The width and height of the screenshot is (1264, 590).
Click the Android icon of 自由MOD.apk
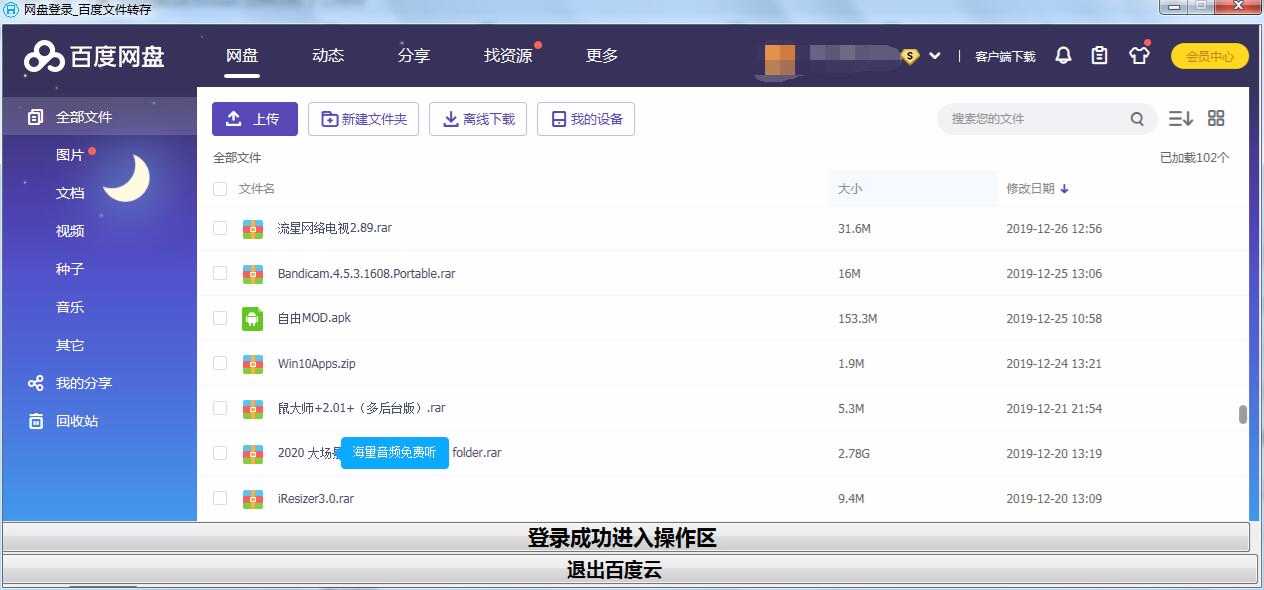point(252,318)
